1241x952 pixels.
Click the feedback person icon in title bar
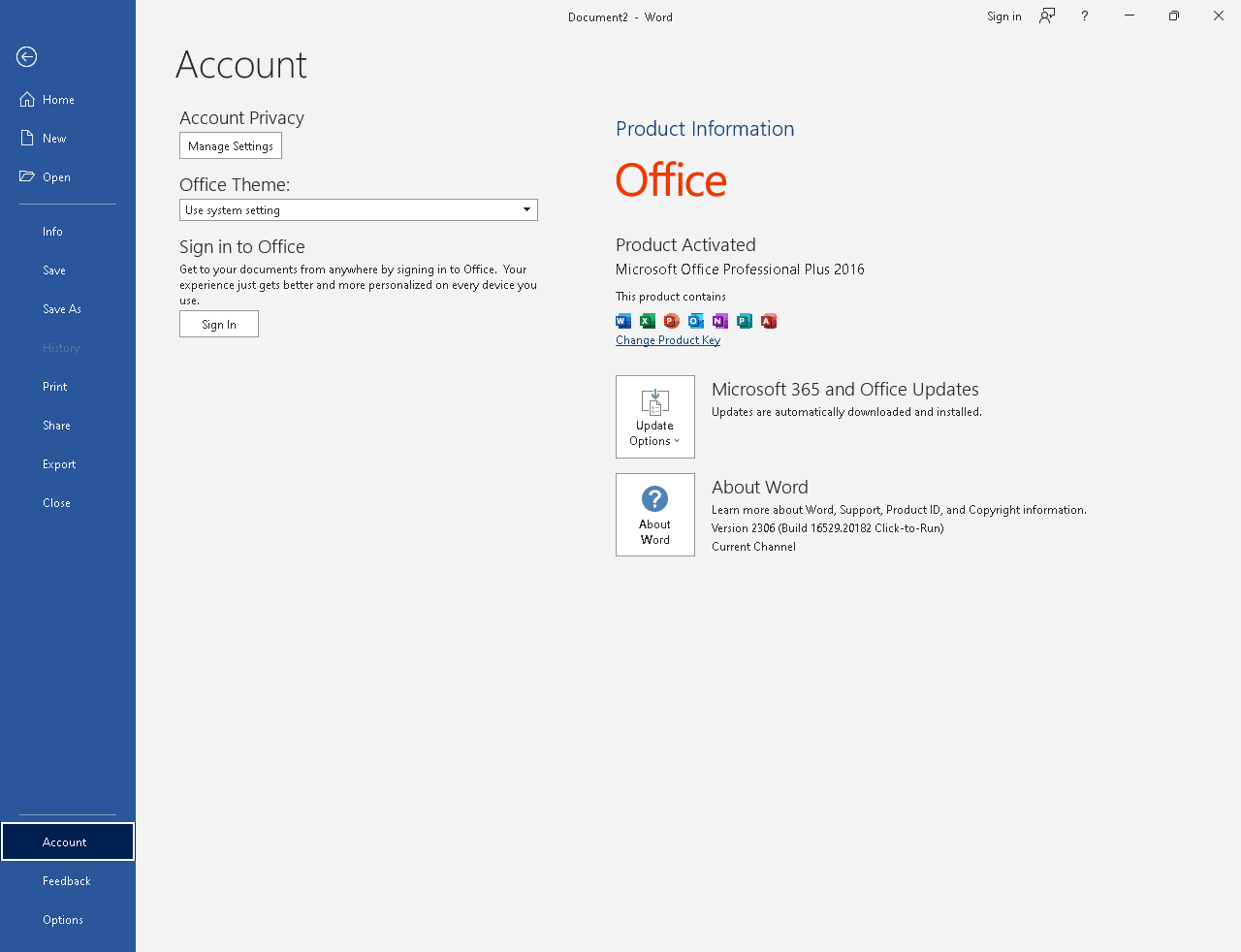tap(1047, 16)
